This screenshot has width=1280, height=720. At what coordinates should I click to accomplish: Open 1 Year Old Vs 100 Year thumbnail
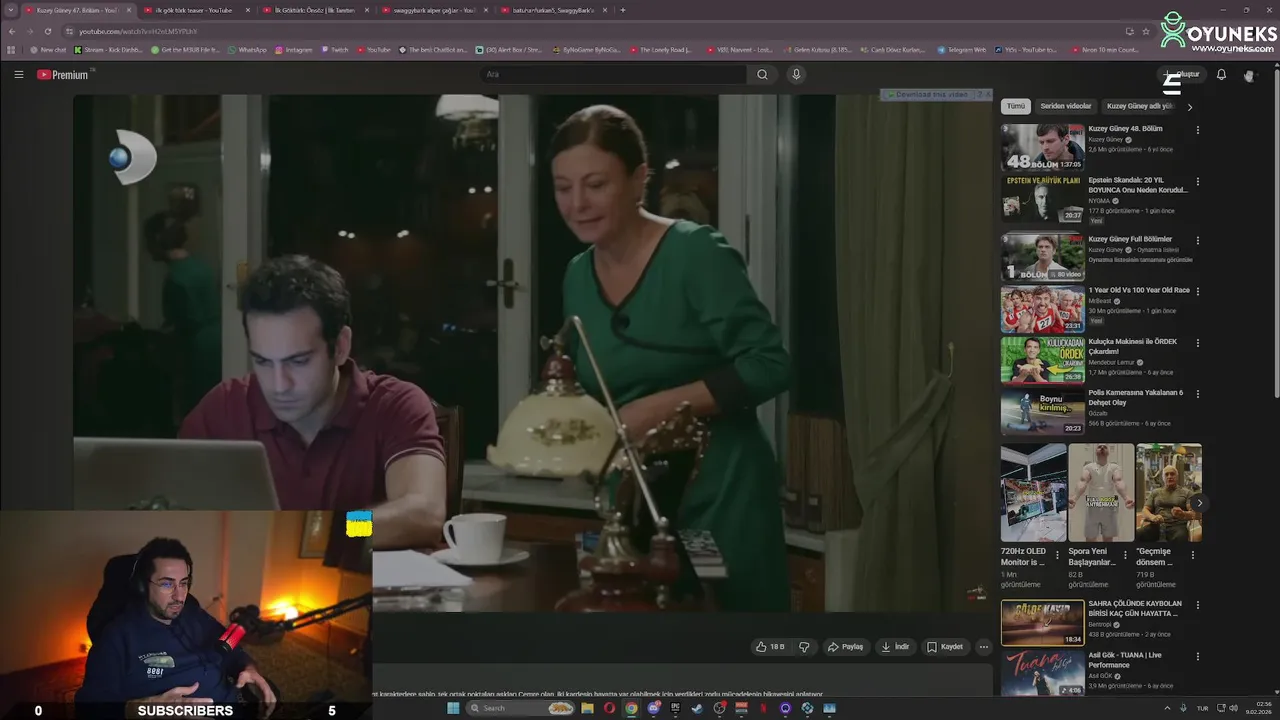click(1042, 309)
